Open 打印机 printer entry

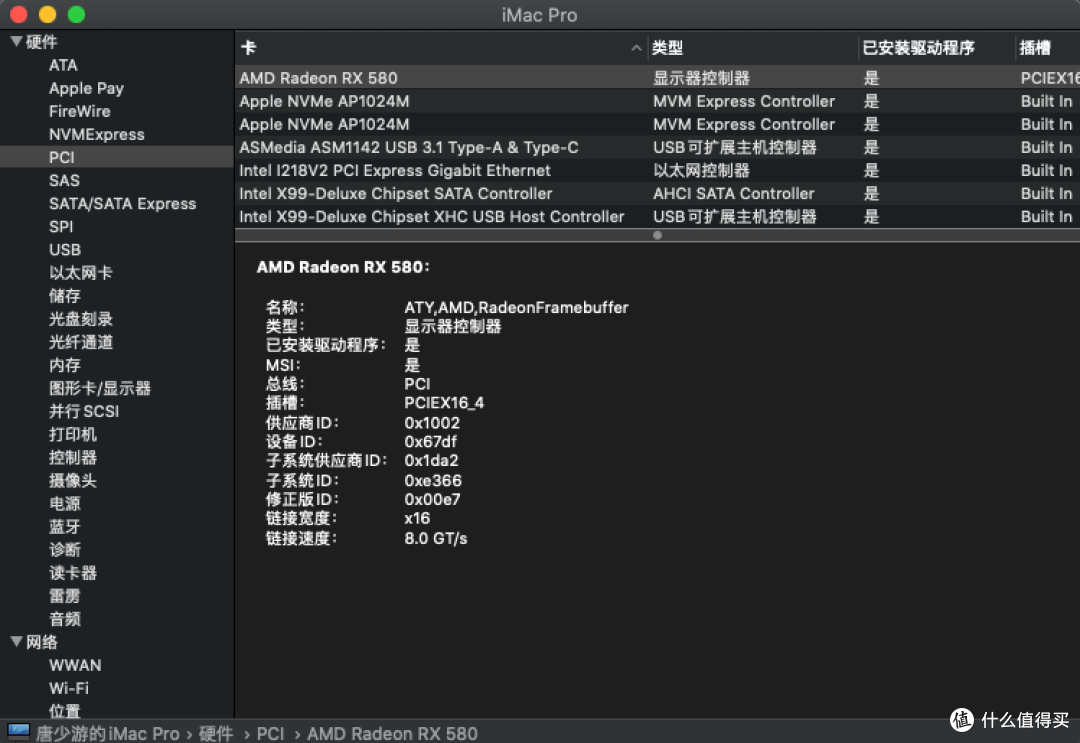tap(73, 435)
